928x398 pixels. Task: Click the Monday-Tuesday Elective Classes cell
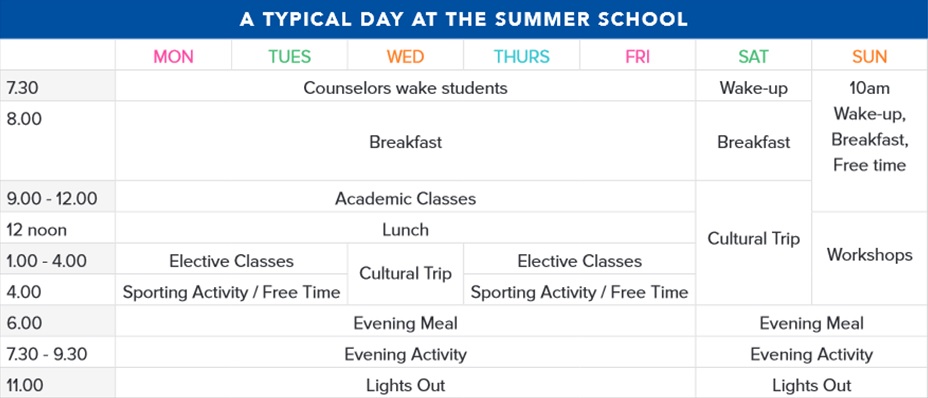click(x=231, y=261)
